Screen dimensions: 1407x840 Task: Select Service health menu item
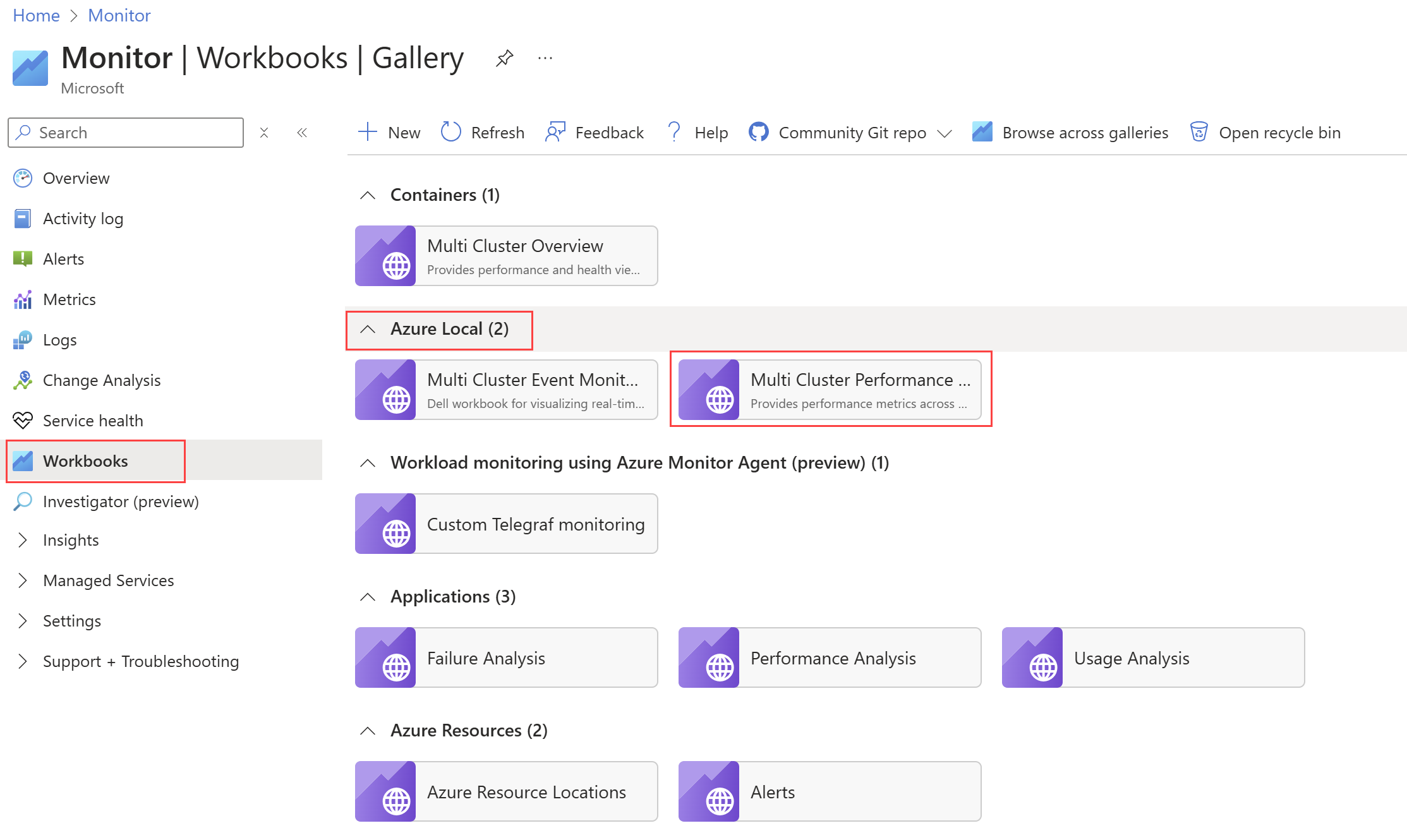(92, 421)
